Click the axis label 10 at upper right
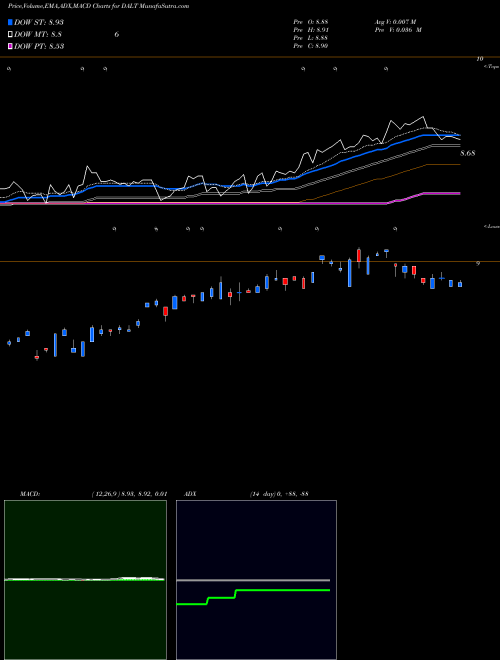 [x=480, y=59]
